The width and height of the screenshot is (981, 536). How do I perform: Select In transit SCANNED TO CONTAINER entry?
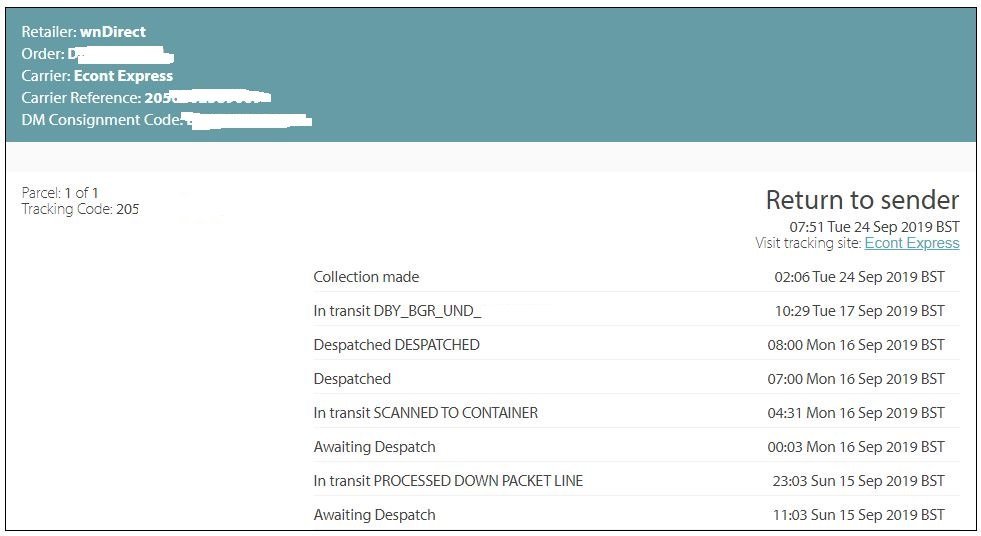tap(425, 413)
